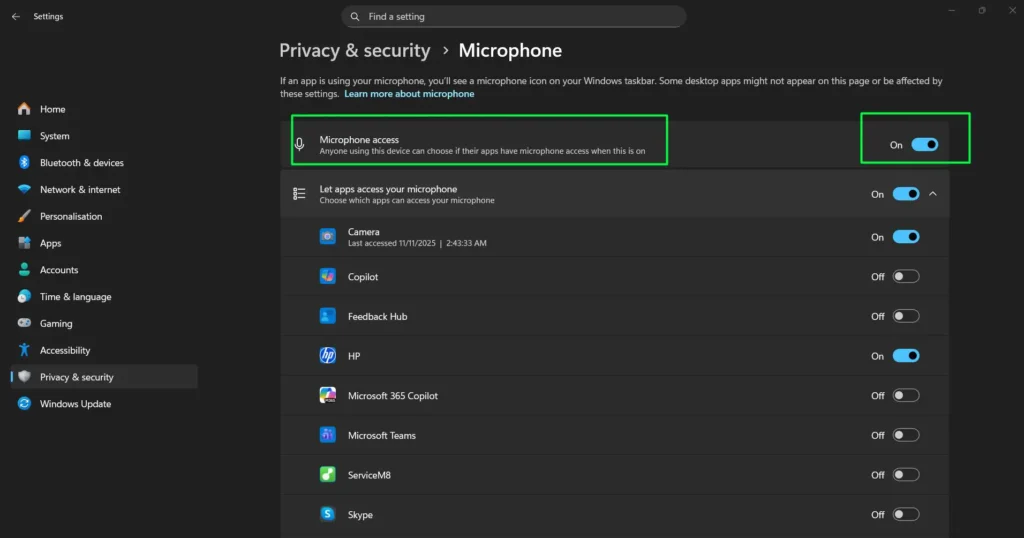
Task: Click the Find a setting search box
Action: pos(513,16)
